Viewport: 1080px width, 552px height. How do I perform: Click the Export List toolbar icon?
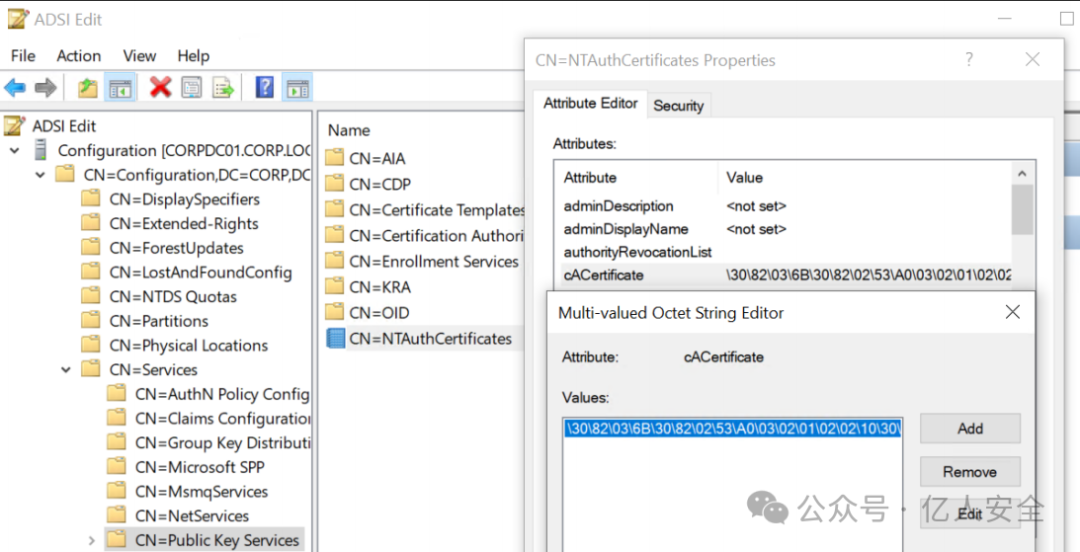coord(223,88)
